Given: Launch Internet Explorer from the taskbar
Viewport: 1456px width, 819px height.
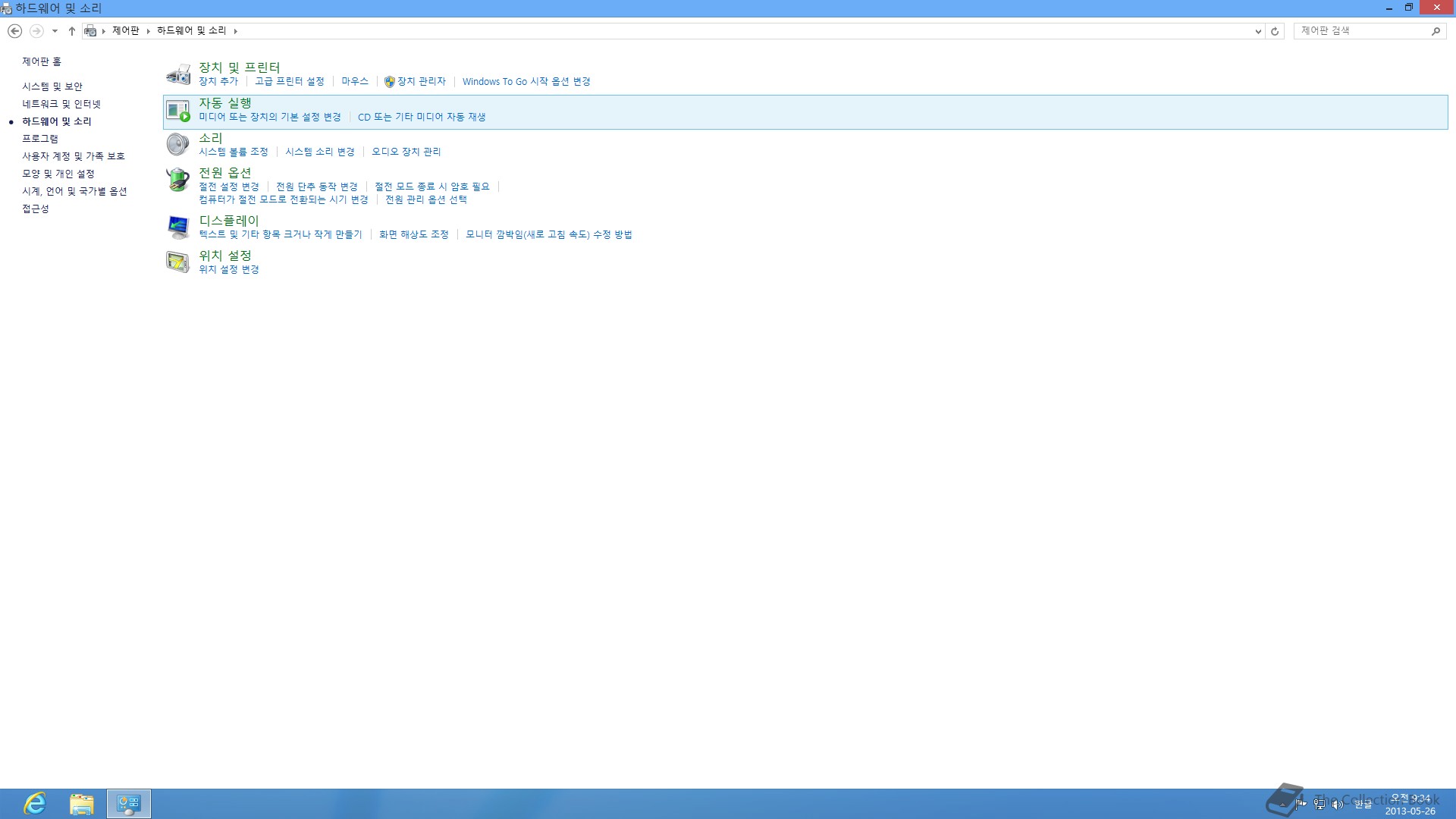Looking at the screenshot, I should pyautogui.click(x=35, y=803).
